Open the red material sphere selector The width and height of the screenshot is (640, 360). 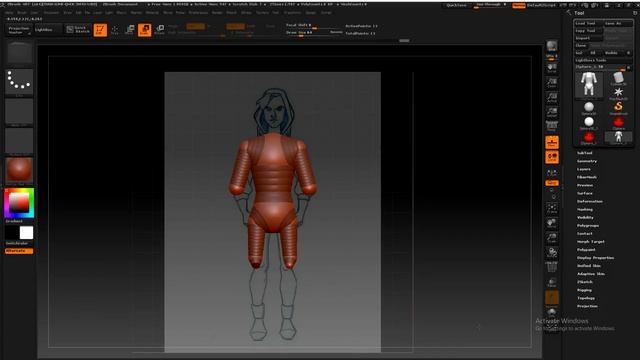pos(19,169)
